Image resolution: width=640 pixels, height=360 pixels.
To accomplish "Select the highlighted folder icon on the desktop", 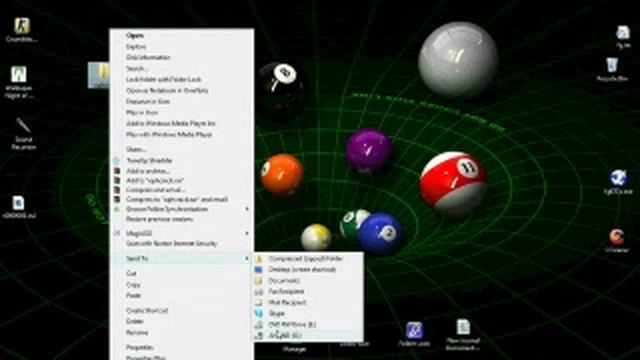I will 99,75.
